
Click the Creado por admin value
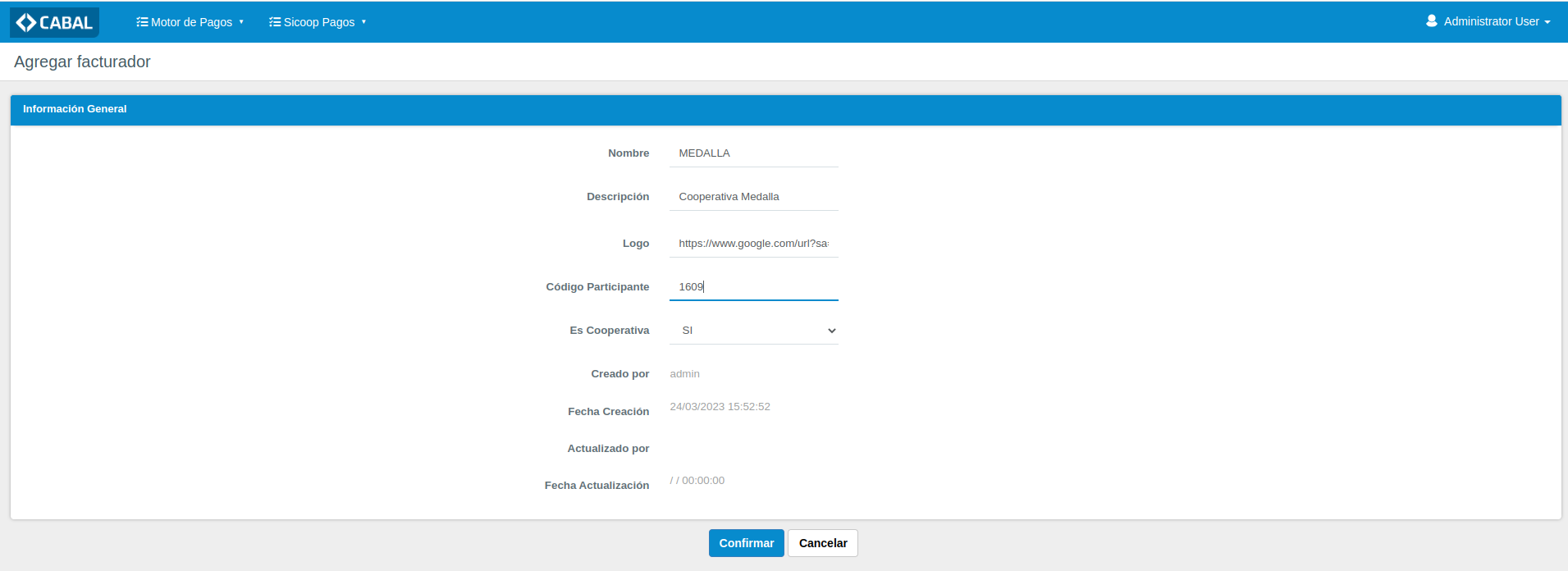pyautogui.click(x=684, y=374)
